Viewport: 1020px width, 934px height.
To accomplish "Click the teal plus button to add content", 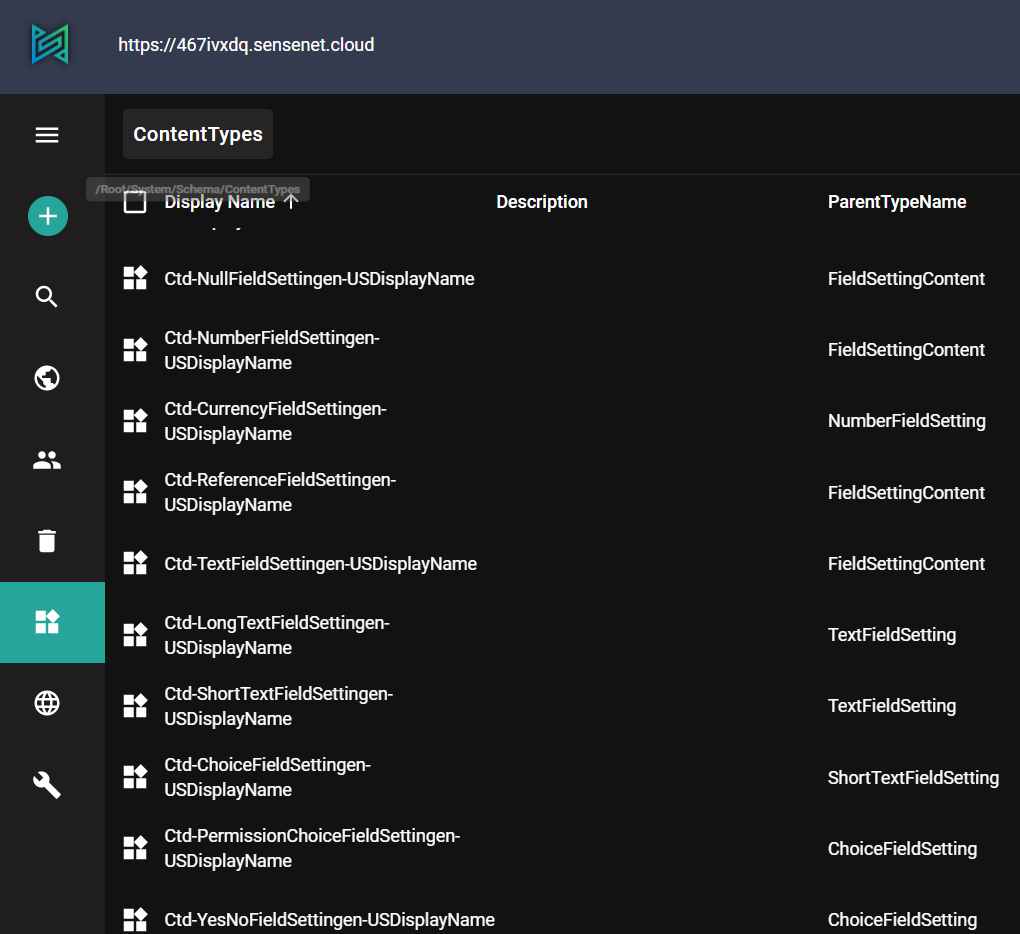I will point(47,215).
